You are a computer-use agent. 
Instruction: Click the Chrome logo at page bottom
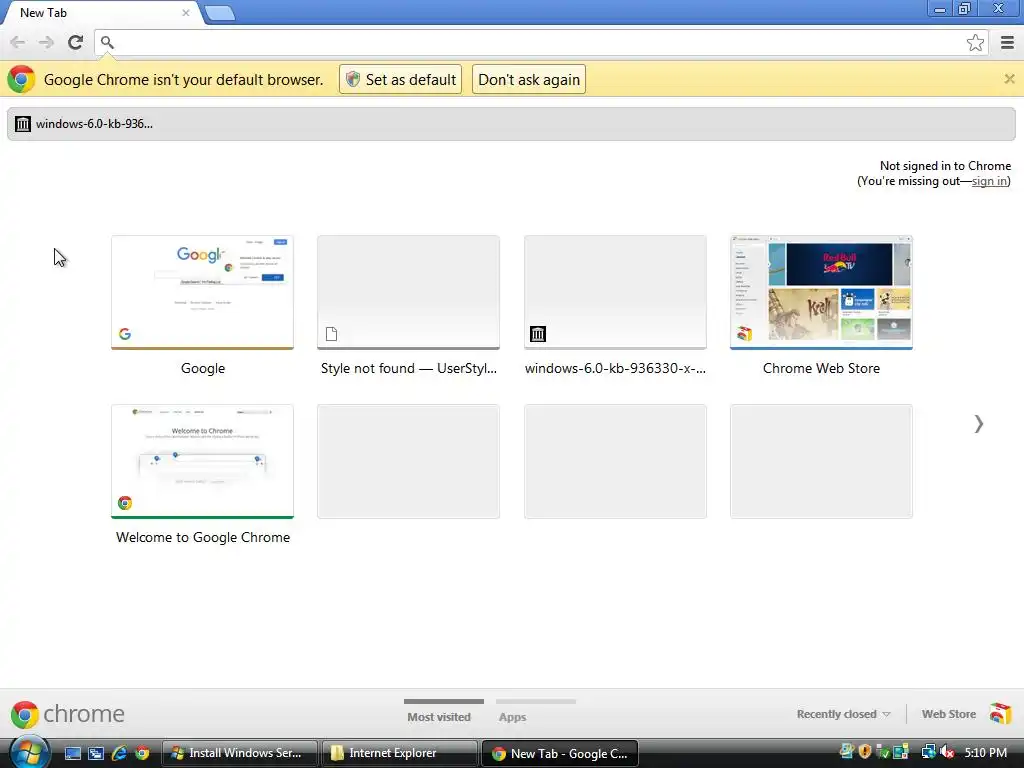pos(24,714)
